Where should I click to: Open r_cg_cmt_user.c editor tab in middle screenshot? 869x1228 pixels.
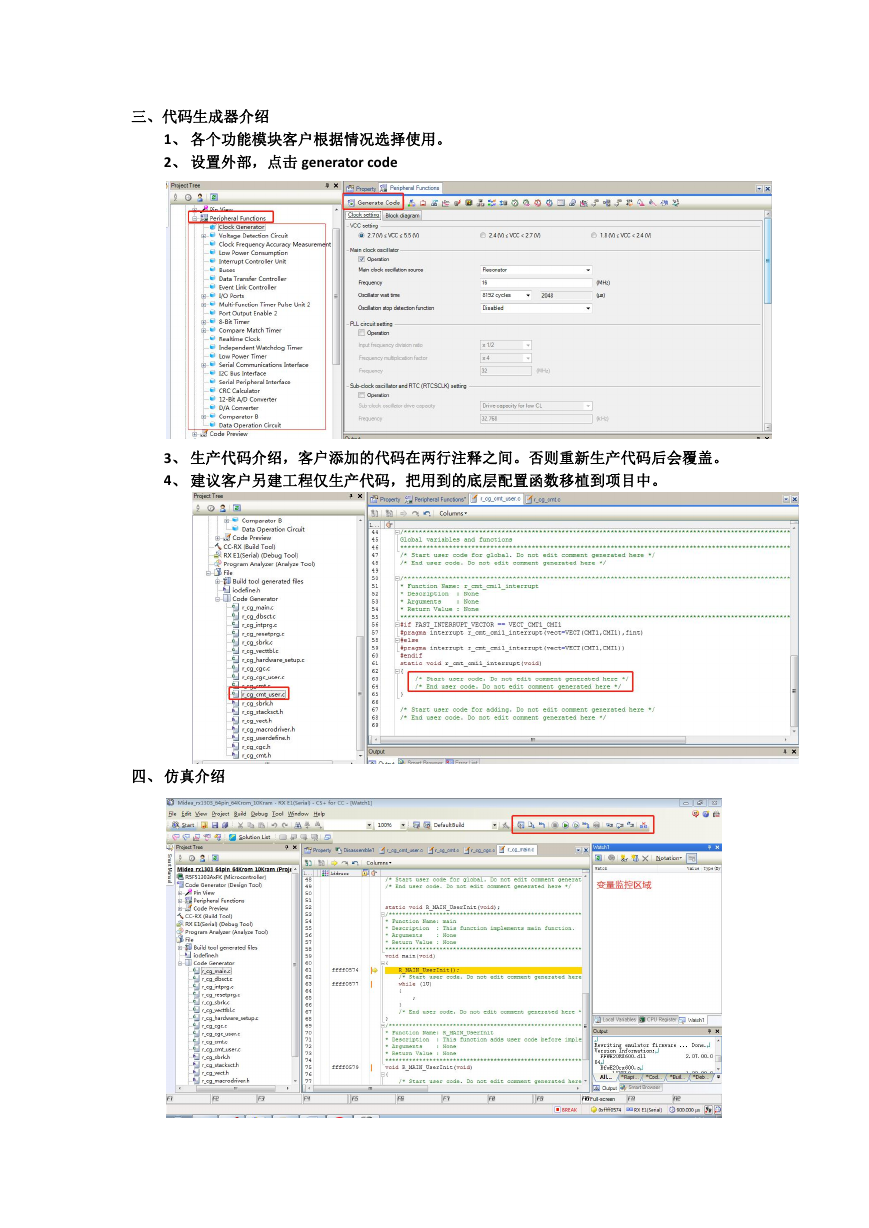click(x=497, y=498)
